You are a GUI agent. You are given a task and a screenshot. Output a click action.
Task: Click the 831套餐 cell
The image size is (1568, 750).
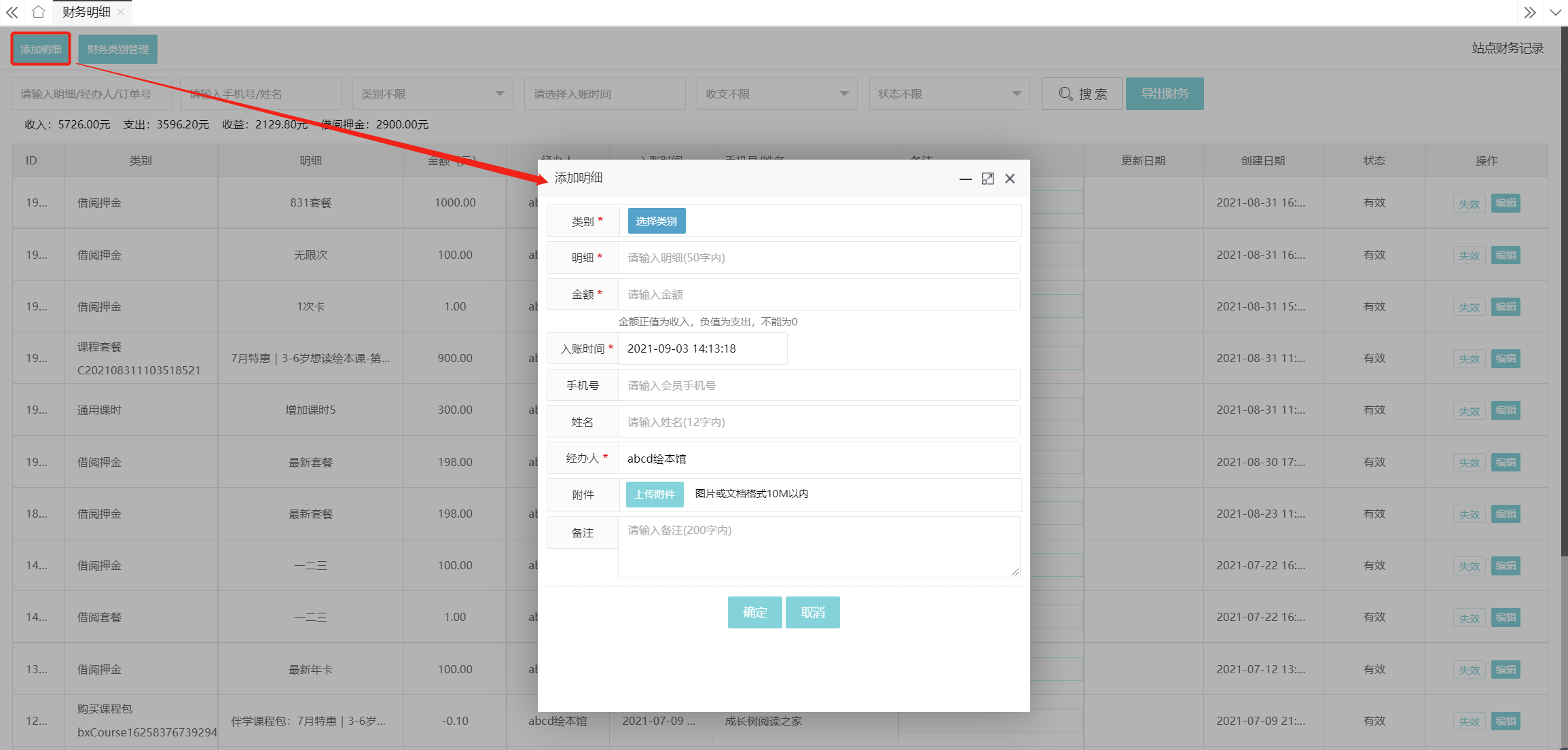point(310,202)
